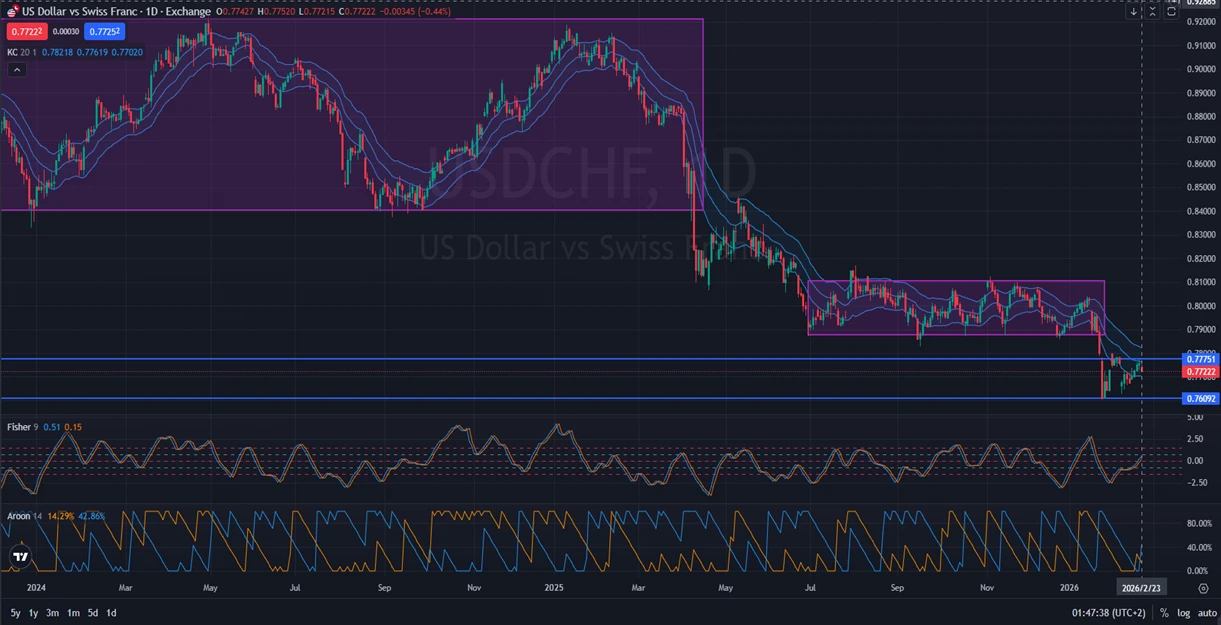The height and width of the screenshot is (625, 1221).
Task: Click the 2026/2/23 date marker on time axis
Action: pyautogui.click(x=1142, y=589)
